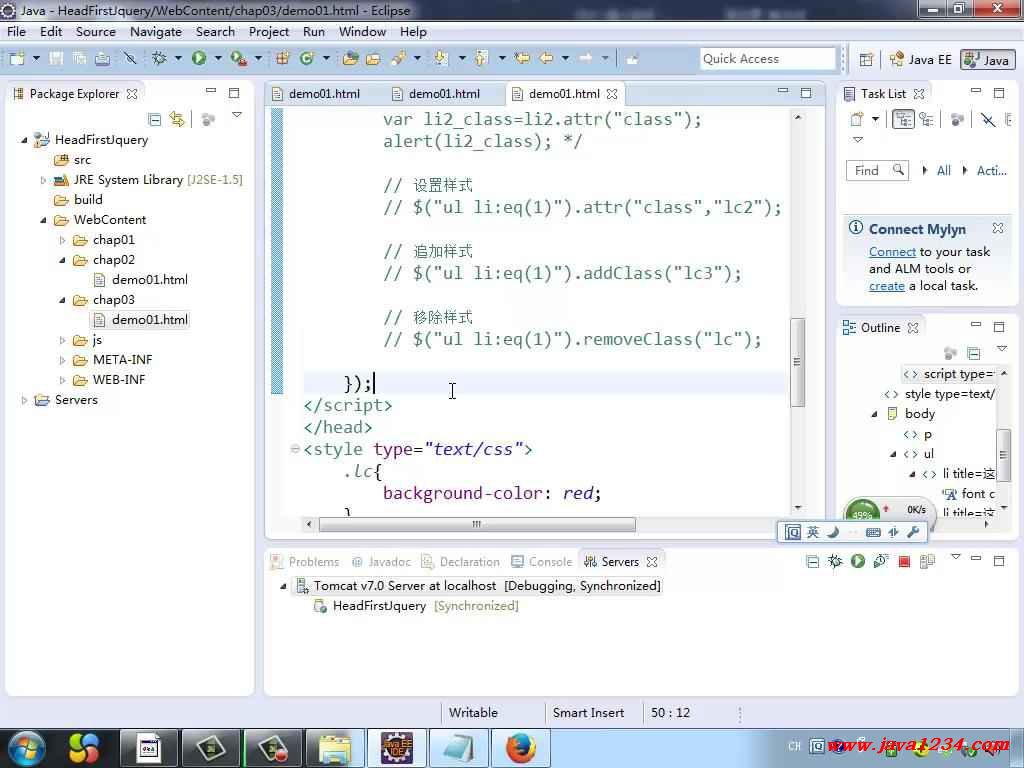
Task: Click the New Task icon in Task List
Action: (856, 119)
